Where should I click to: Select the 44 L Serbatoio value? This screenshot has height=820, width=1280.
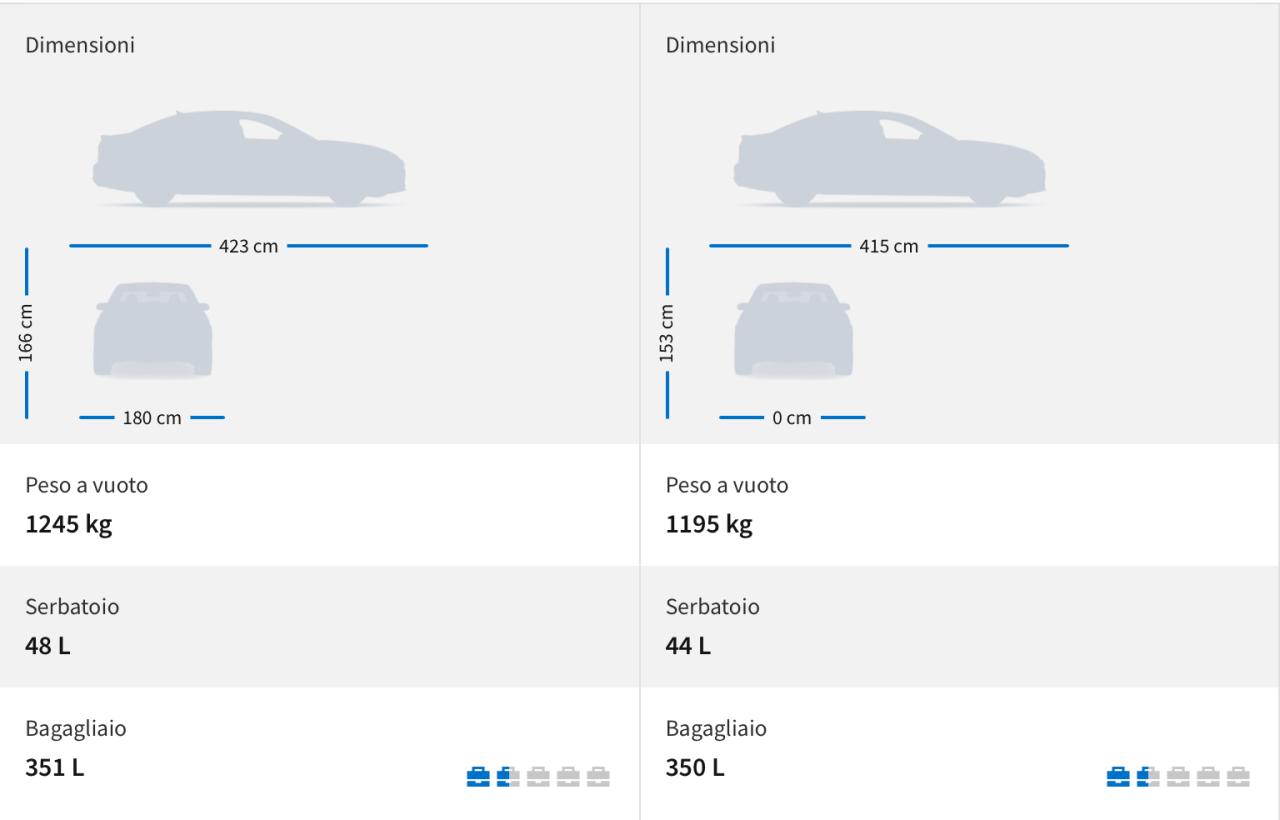point(688,645)
